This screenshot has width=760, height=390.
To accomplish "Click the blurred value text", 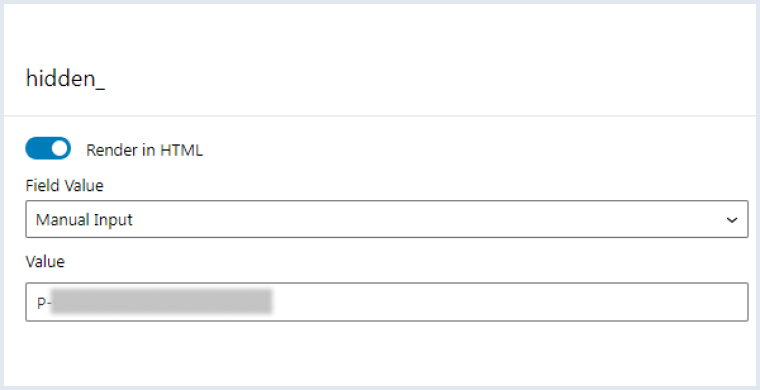I will pyautogui.click(x=161, y=301).
